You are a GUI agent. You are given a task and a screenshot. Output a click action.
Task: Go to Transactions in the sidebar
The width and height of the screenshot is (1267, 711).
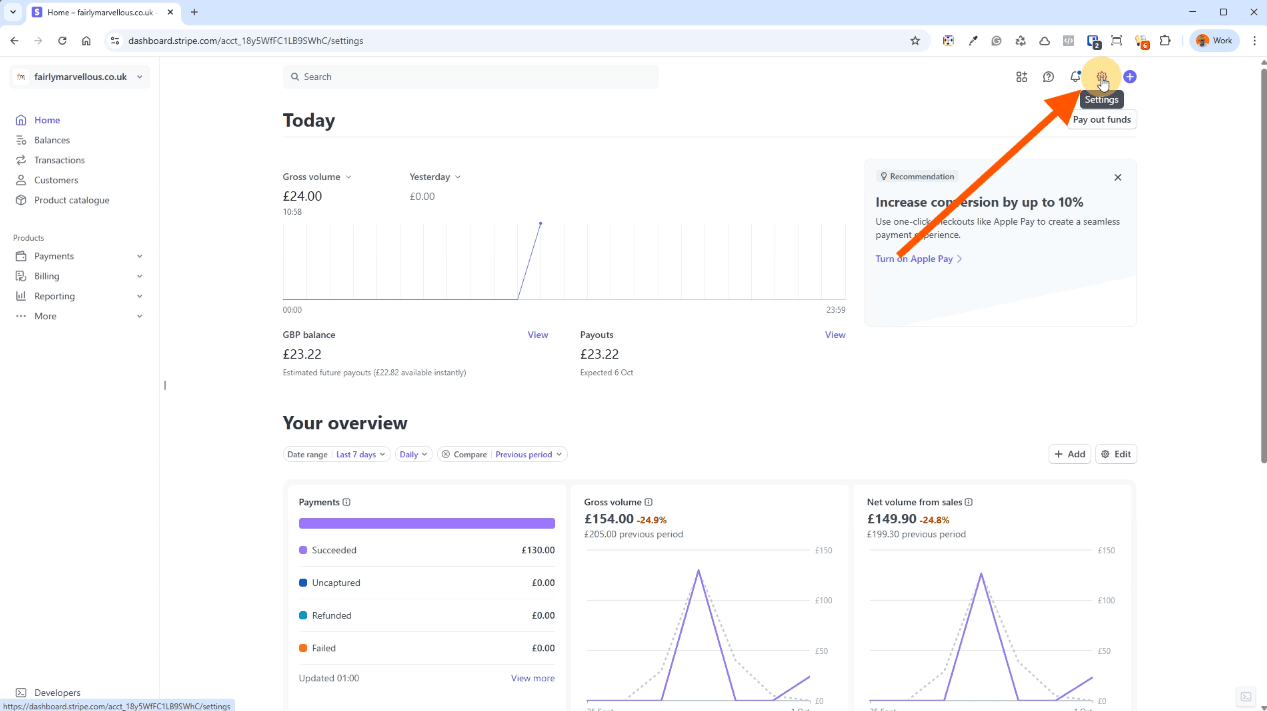(59, 160)
